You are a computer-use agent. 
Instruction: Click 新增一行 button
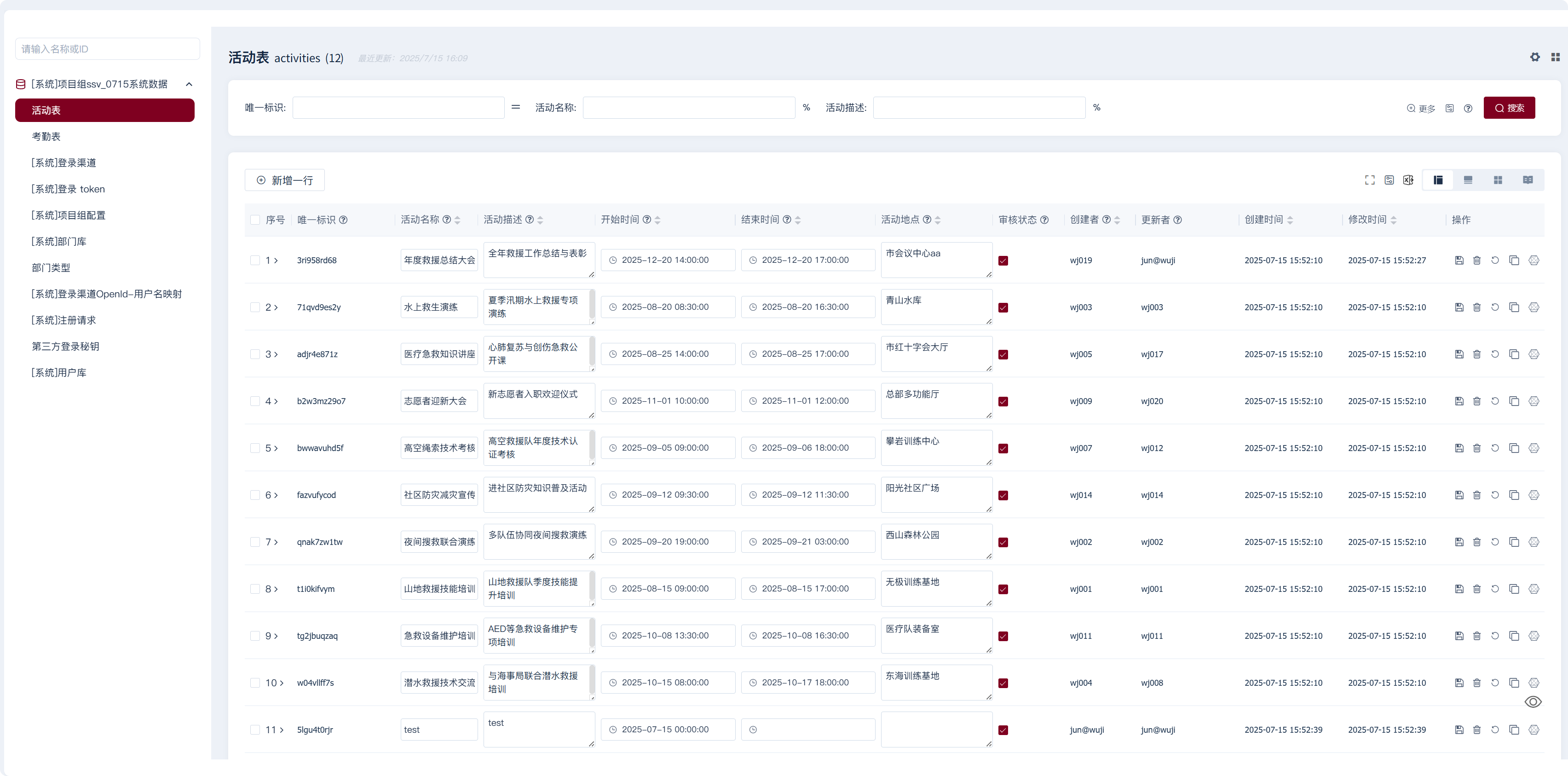pyautogui.click(x=284, y=180)
